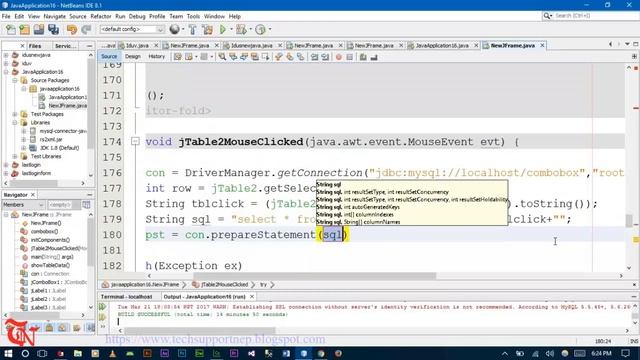Click the Debug Project icon
Screen dimensions: 640x360
click(241, 29)
